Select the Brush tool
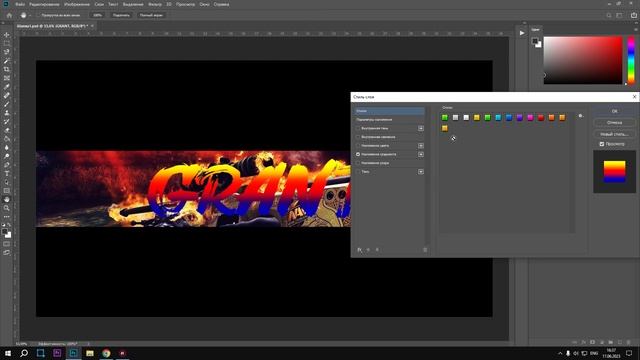640x360 pixels. click(x=7, y=104)
